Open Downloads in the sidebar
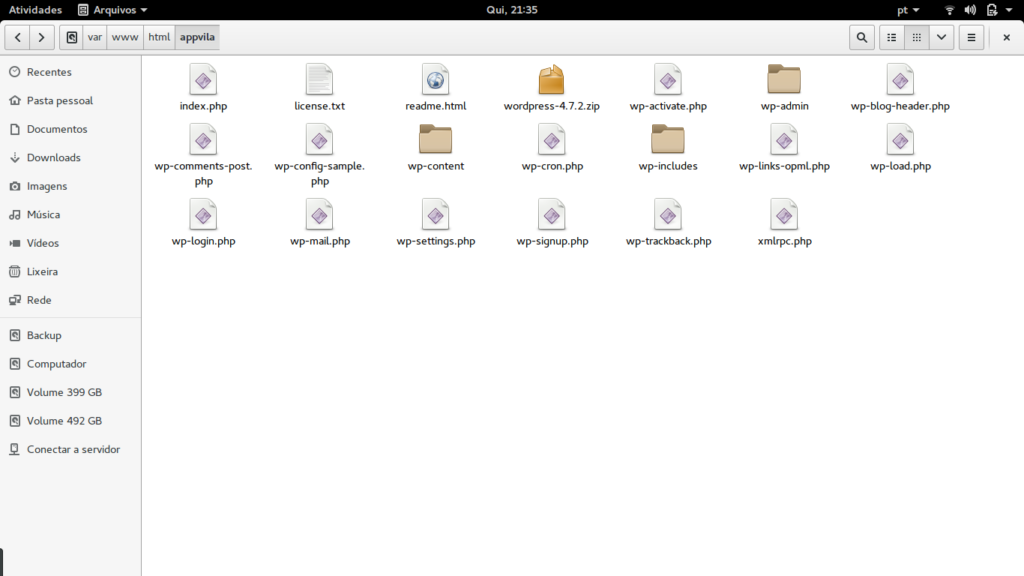The width and height of the screenshot is (1024, 576). 53,158
